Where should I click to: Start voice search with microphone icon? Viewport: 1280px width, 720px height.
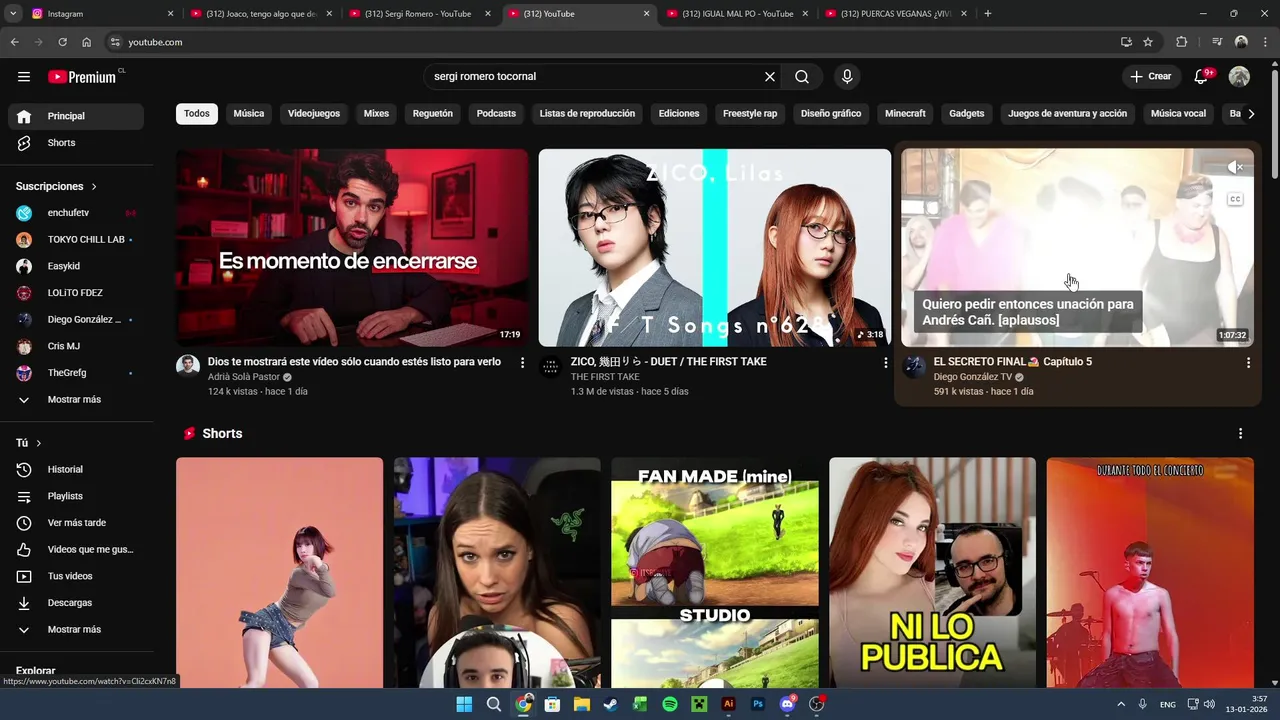[x=847, y=77]
